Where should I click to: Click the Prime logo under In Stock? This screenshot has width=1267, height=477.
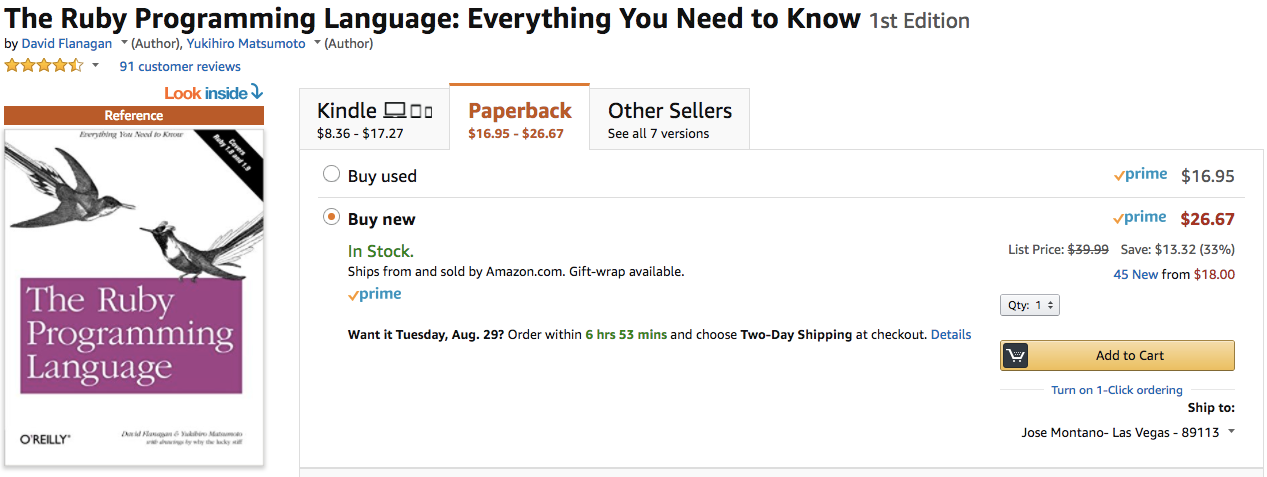pyautogui.click(x=375, y=294)
